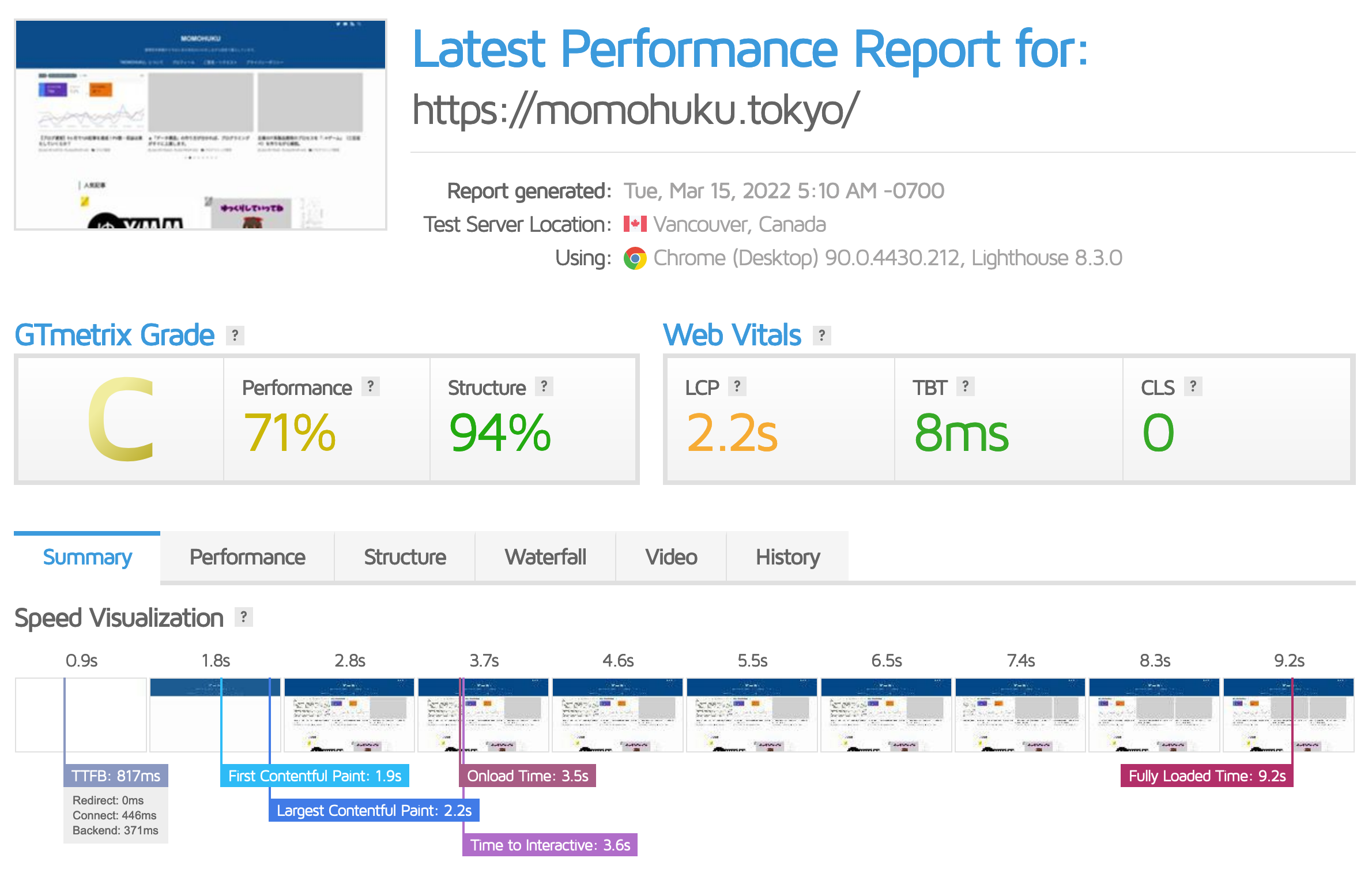Open the Web Vitals help icon

click(821, 335)
